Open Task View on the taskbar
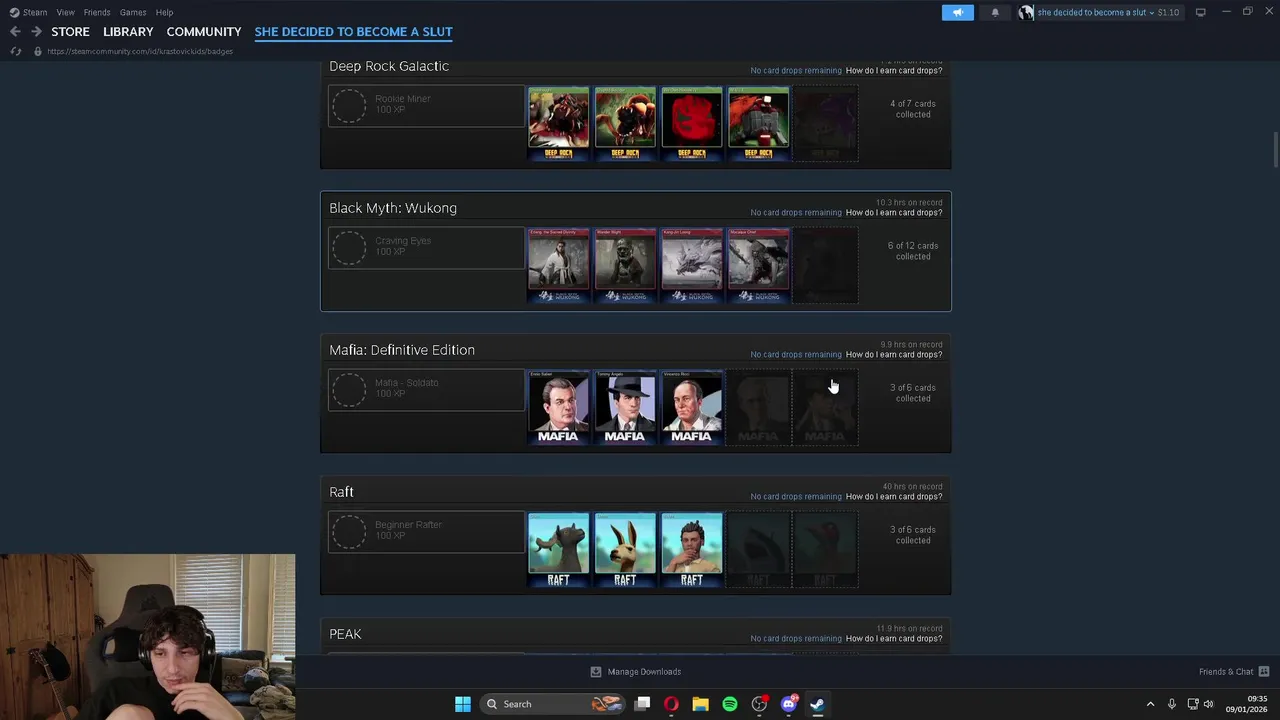Viewport: 1280px width, 720px height. coord(642,704)
